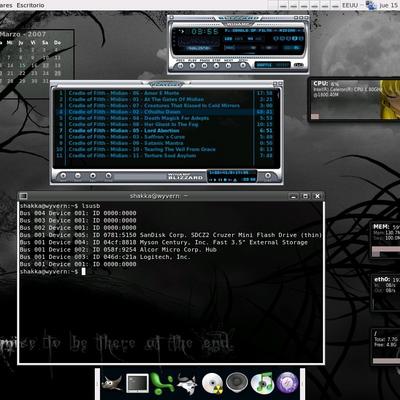Open the Escritorio menu in the top panel
Screen dimensions: 400x400
pyautogui.click(x=30, y=5)
